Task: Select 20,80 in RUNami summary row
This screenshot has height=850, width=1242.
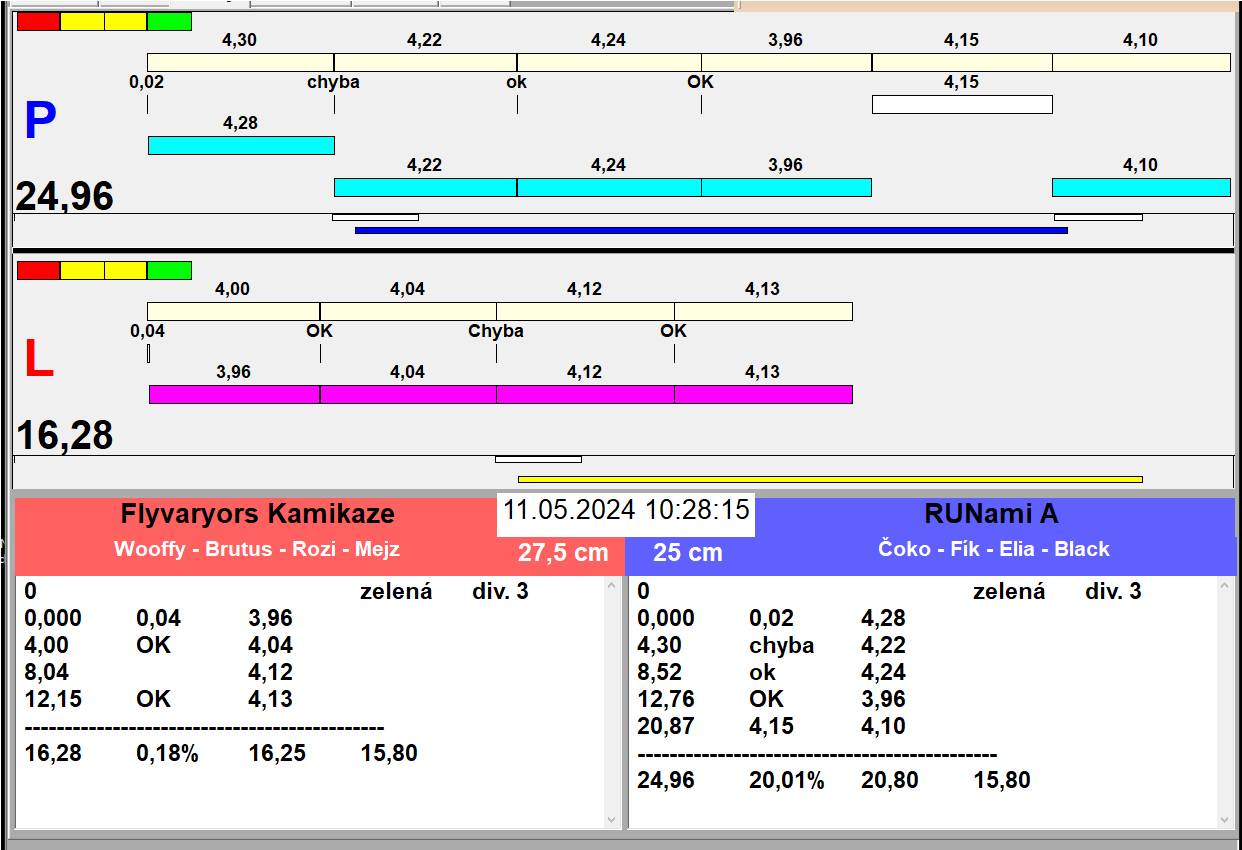Action: 890,780
